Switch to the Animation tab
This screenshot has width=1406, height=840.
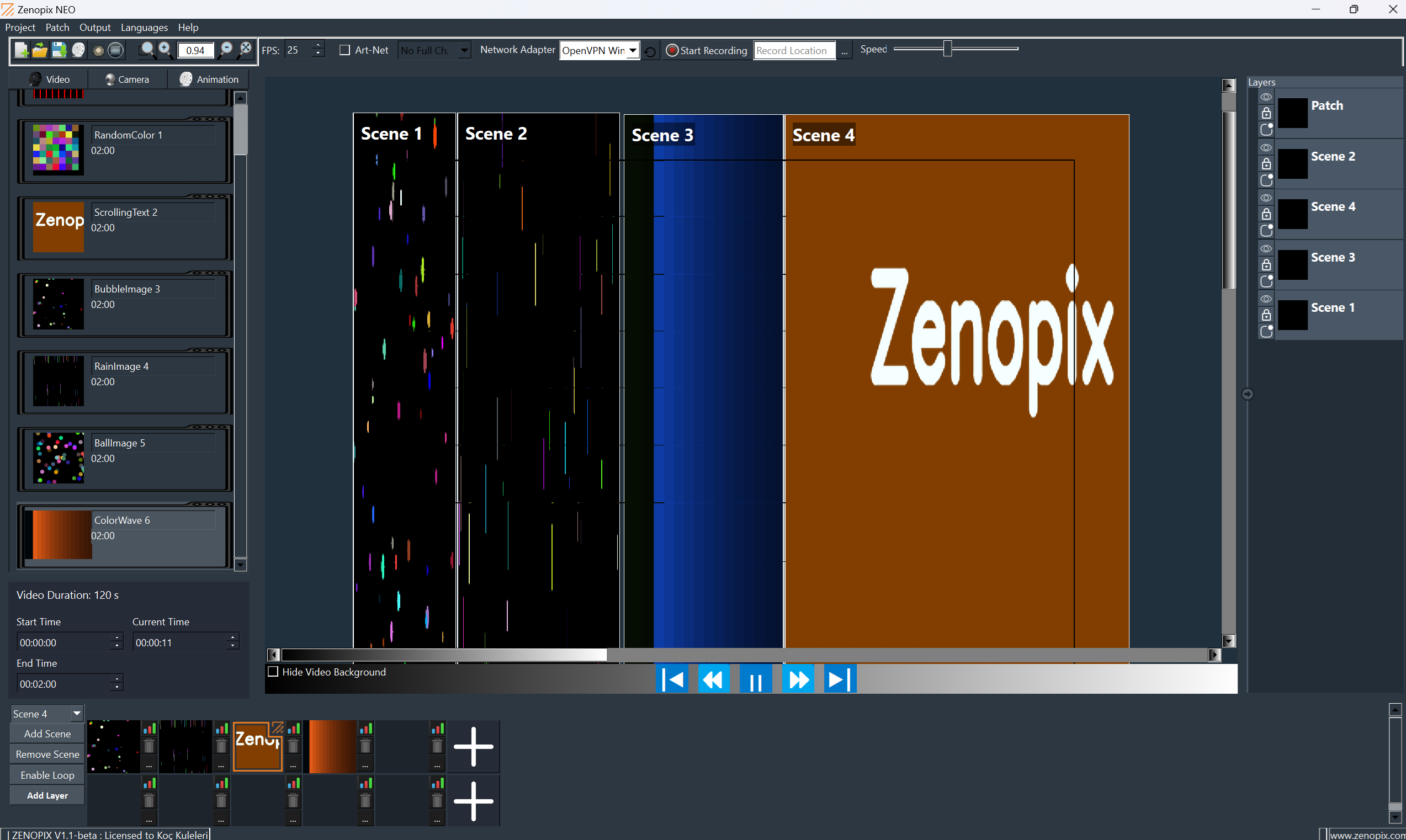209,79
